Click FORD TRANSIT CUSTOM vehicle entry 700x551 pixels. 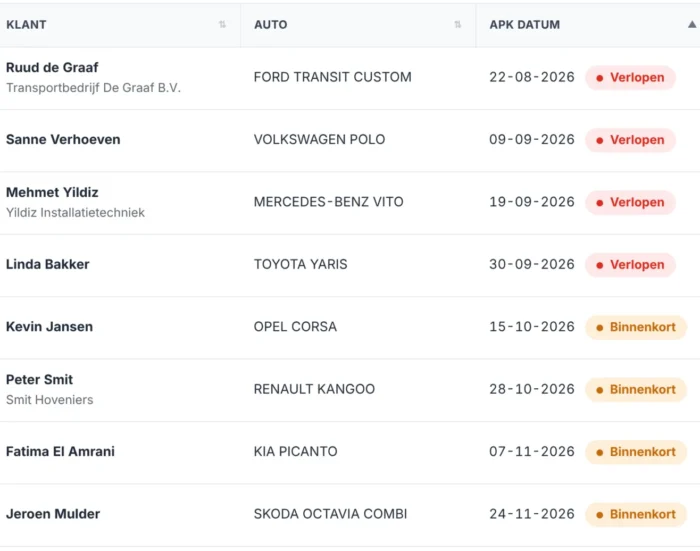(333, 77)
